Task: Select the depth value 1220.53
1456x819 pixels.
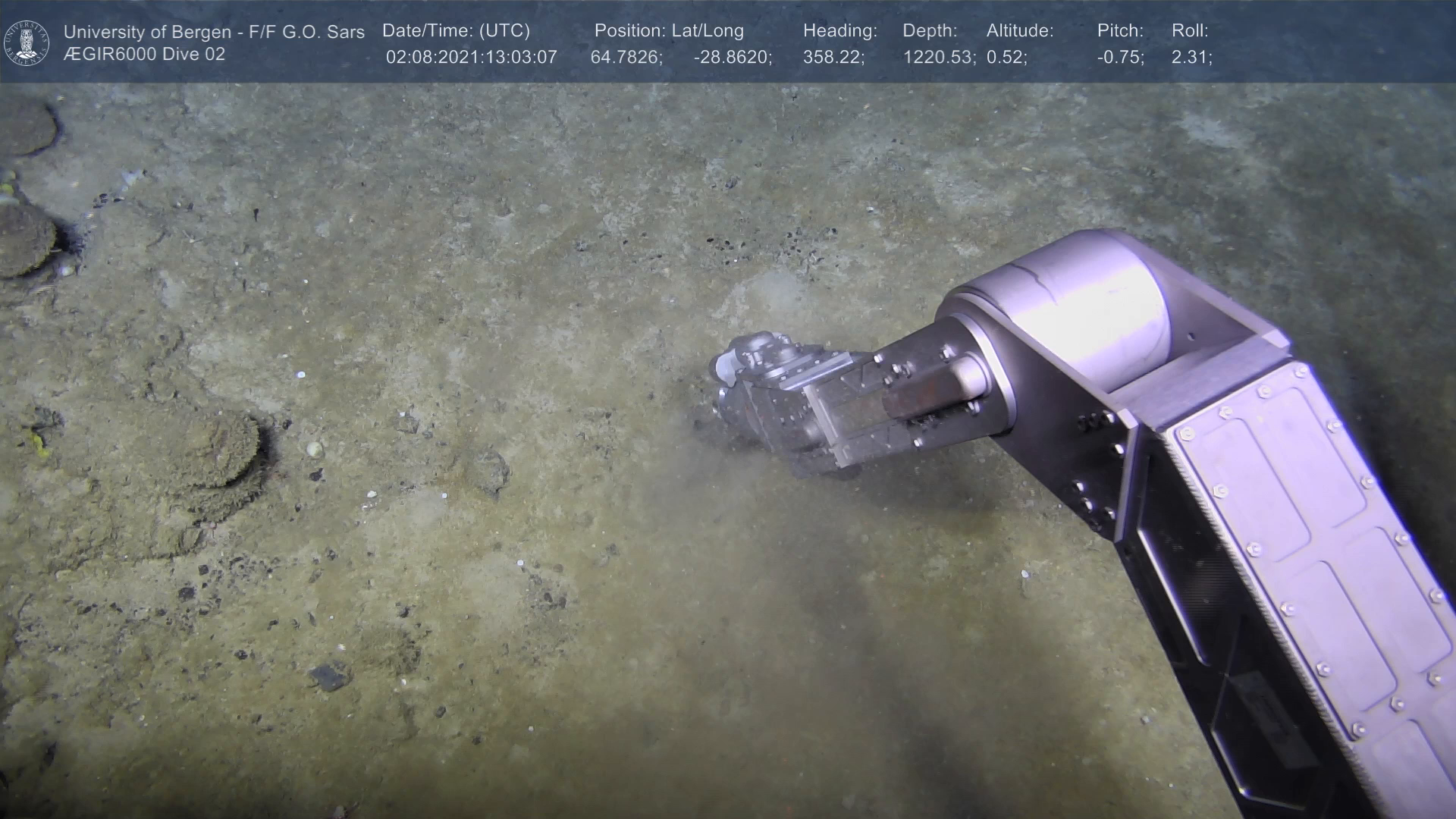Action: click(x=939, y=58)
